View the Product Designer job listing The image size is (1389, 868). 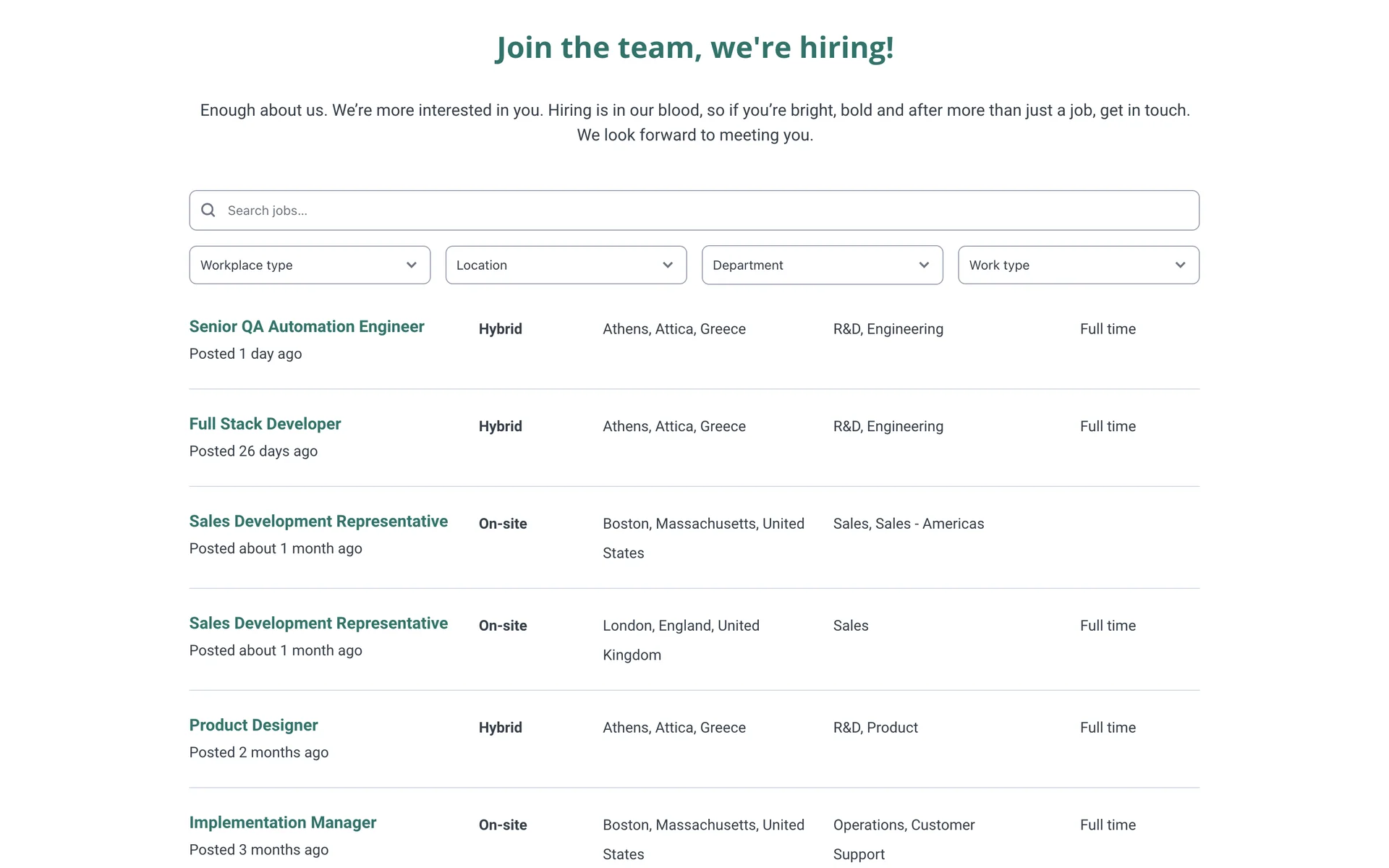point(253,726)
